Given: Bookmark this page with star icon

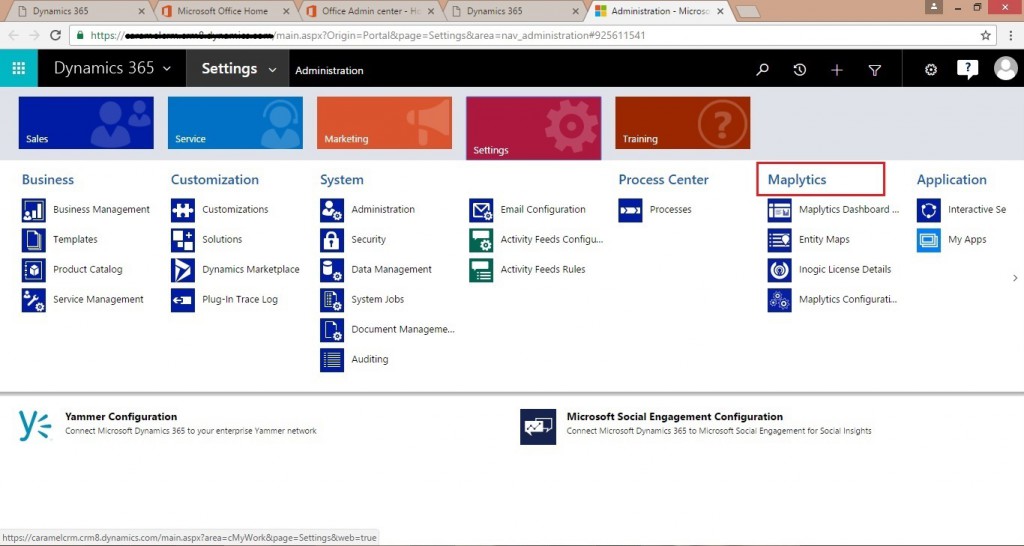Looking at the screenshot, I should [x=985, y=35].
